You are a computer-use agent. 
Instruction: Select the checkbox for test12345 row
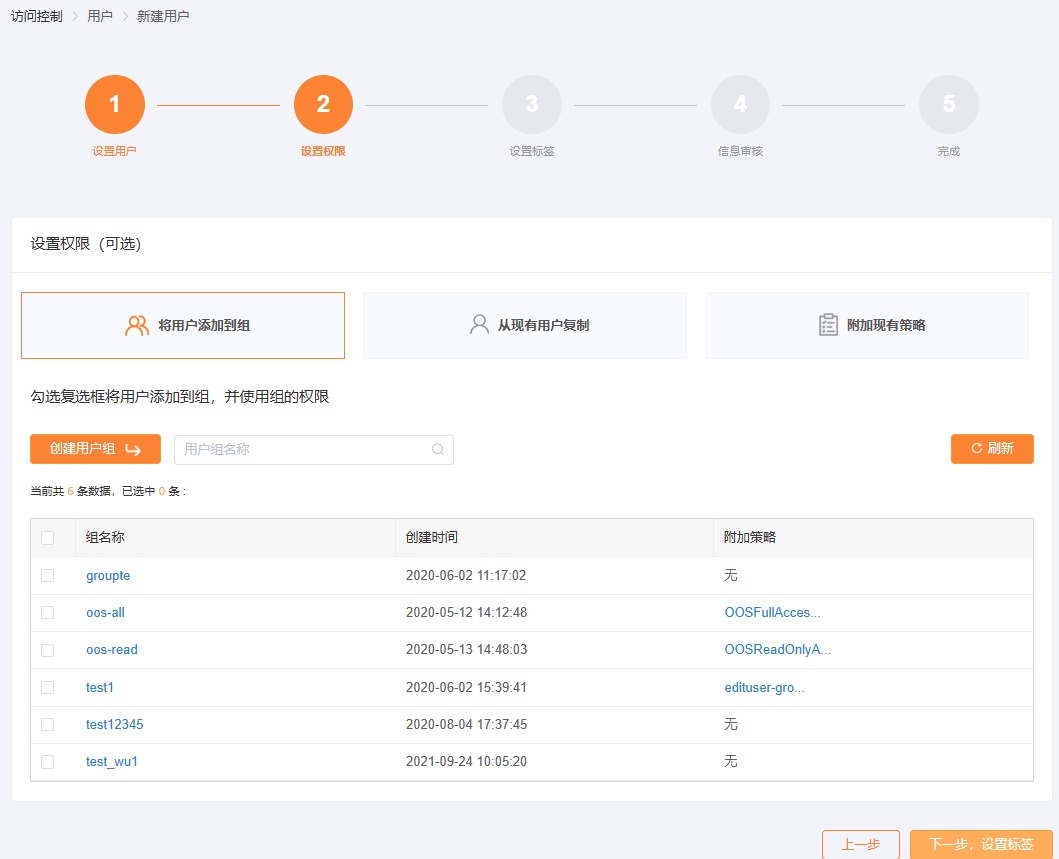(x=48, y=725)
